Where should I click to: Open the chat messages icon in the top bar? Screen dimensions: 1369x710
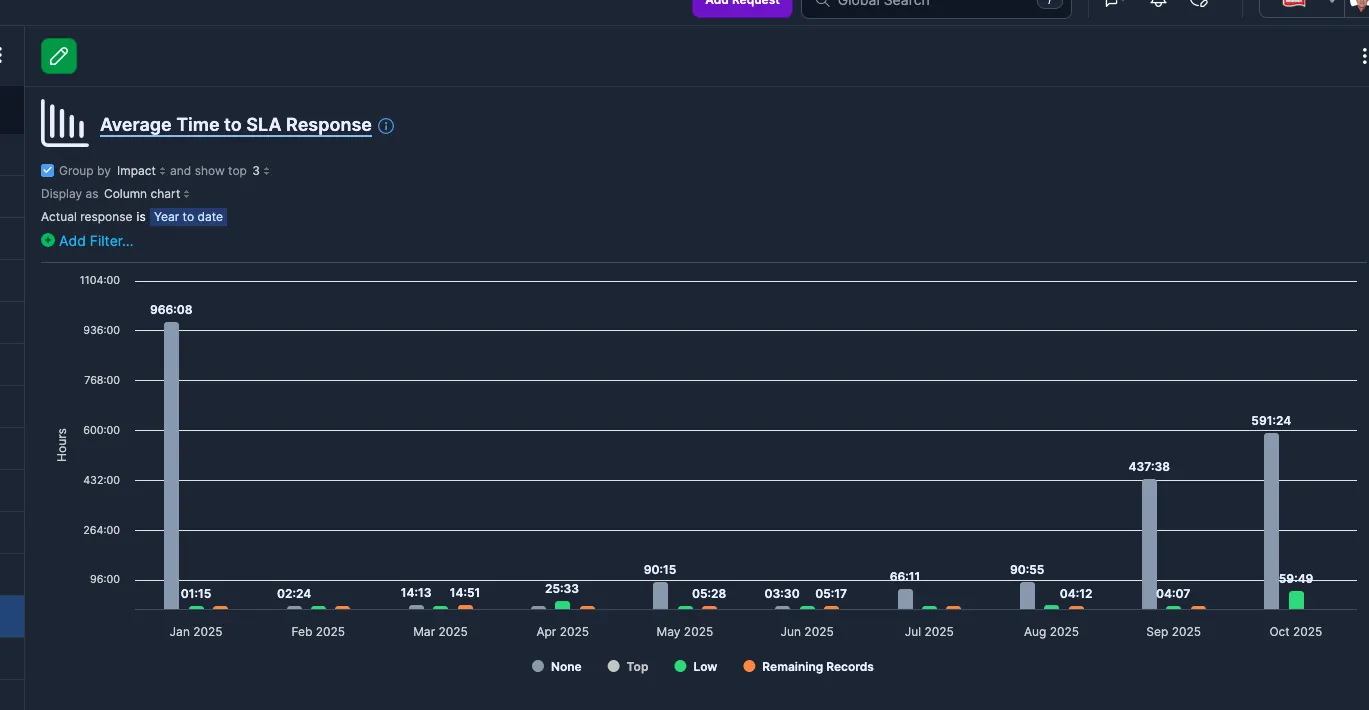click(1112, 3)
